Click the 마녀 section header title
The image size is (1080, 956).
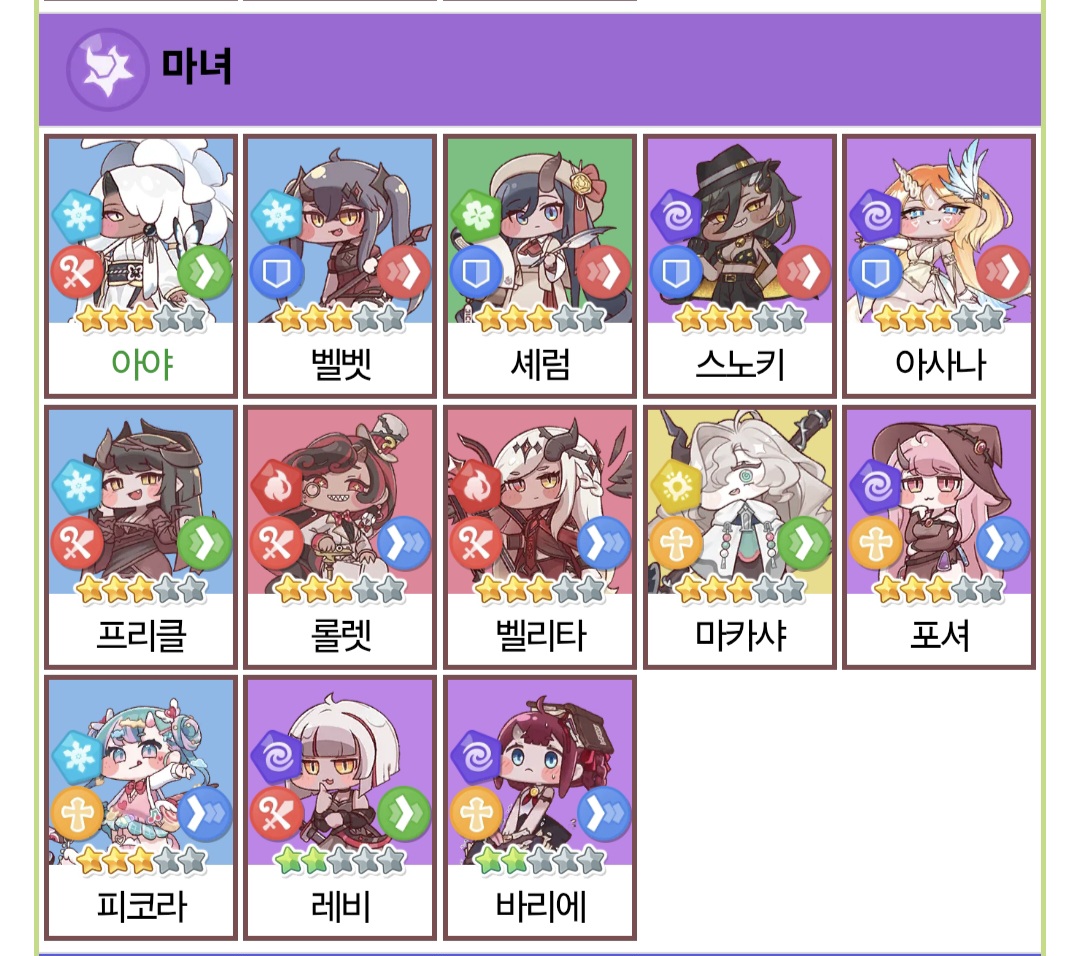coord(197,67)
